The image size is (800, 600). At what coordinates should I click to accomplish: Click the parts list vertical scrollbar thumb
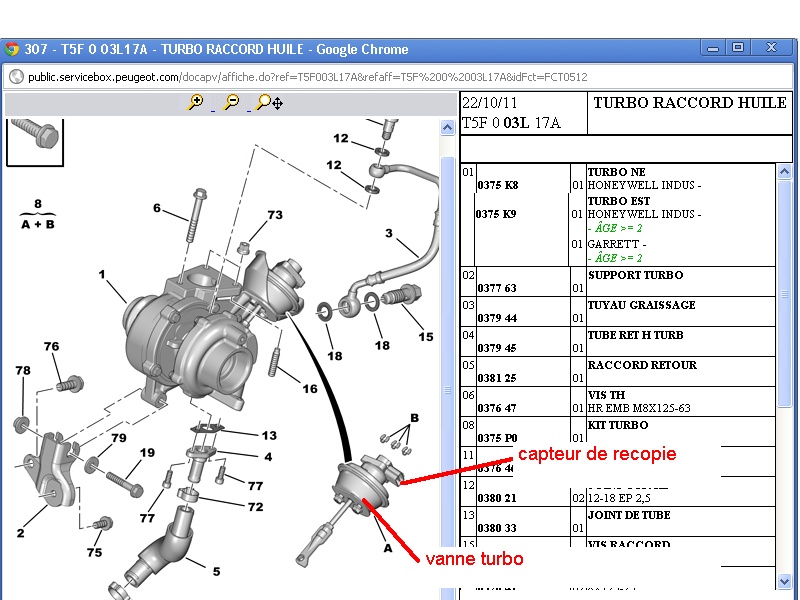[x=784, y=293]
